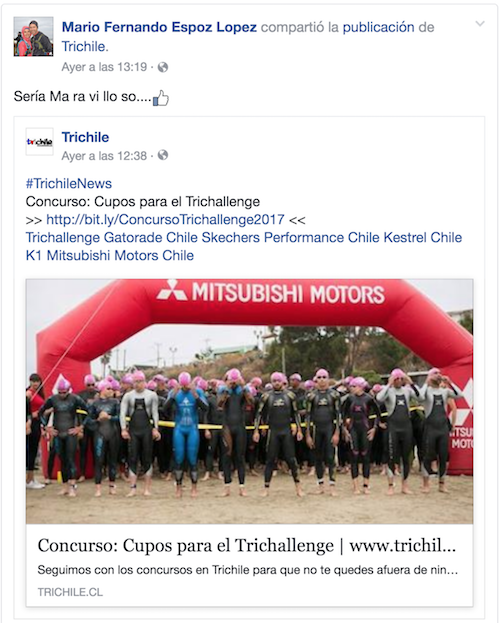The height and width of the screenshot is (623, 500).
Task: Open the triathlon swimmers preview photo
Action: pos(250,401)
